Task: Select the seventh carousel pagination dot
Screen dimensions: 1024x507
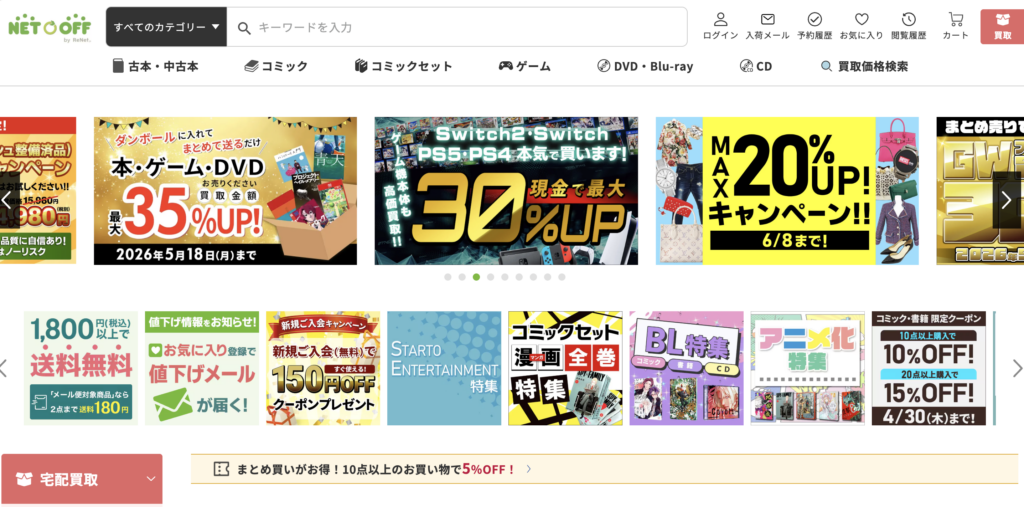Action: click(534, 277)
